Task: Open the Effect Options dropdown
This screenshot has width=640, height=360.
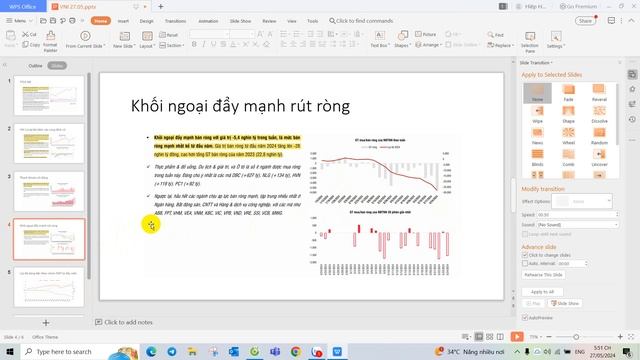Action: pyautogui.click(x=582, y=201)
